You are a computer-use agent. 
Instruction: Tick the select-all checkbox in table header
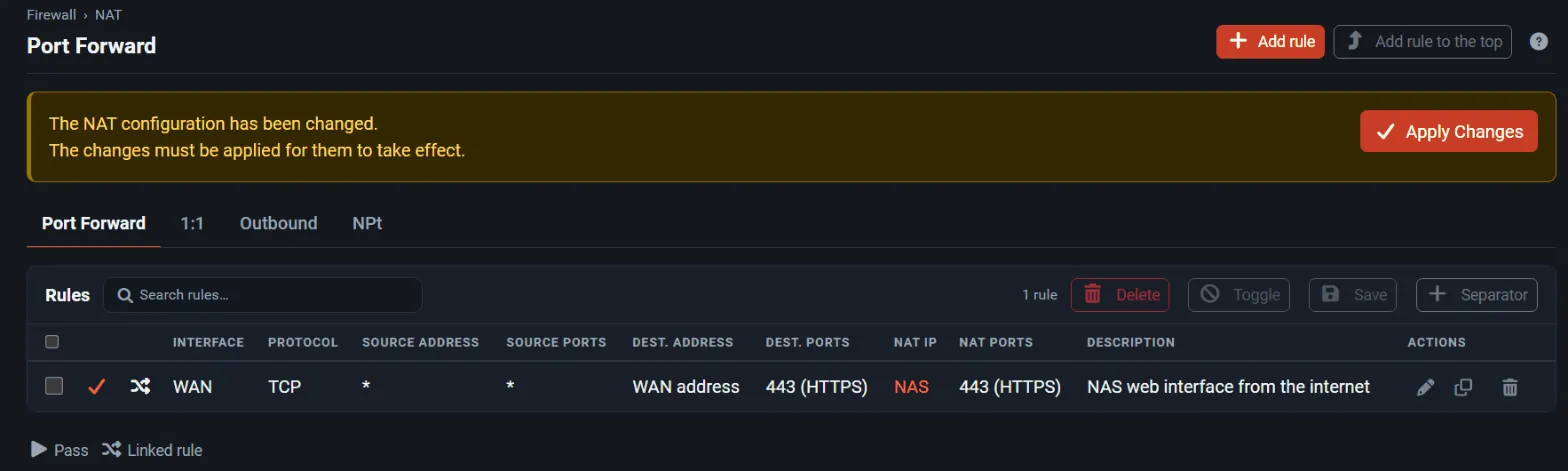[52, 342]
